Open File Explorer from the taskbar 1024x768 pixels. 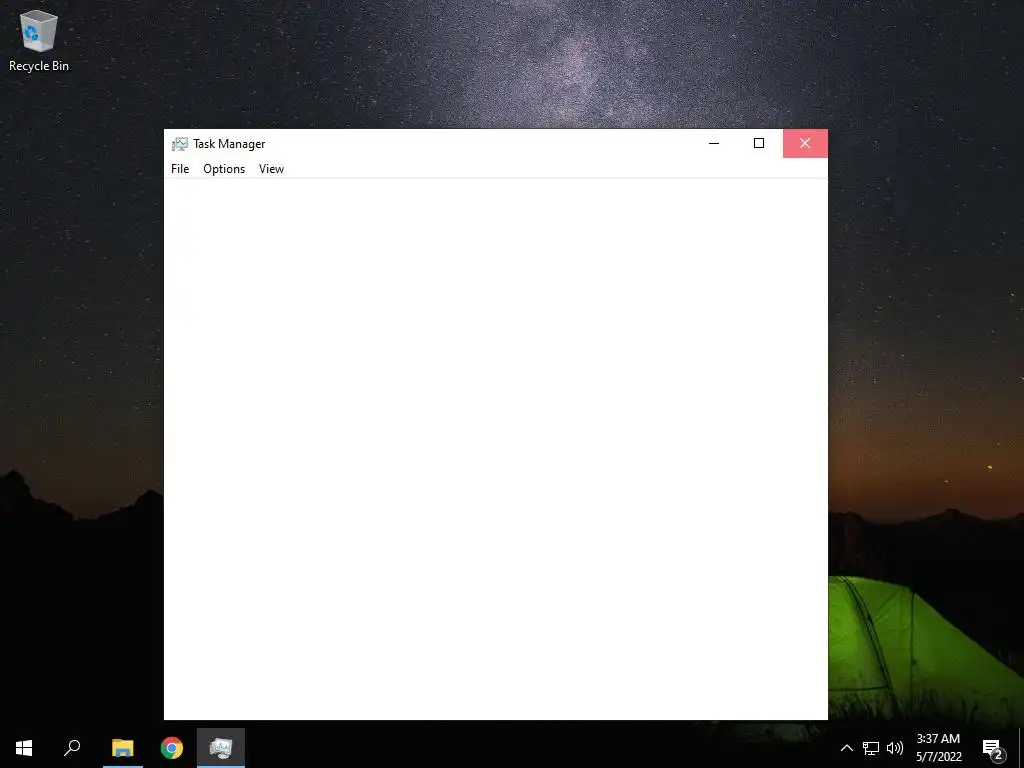click(122, 748)
